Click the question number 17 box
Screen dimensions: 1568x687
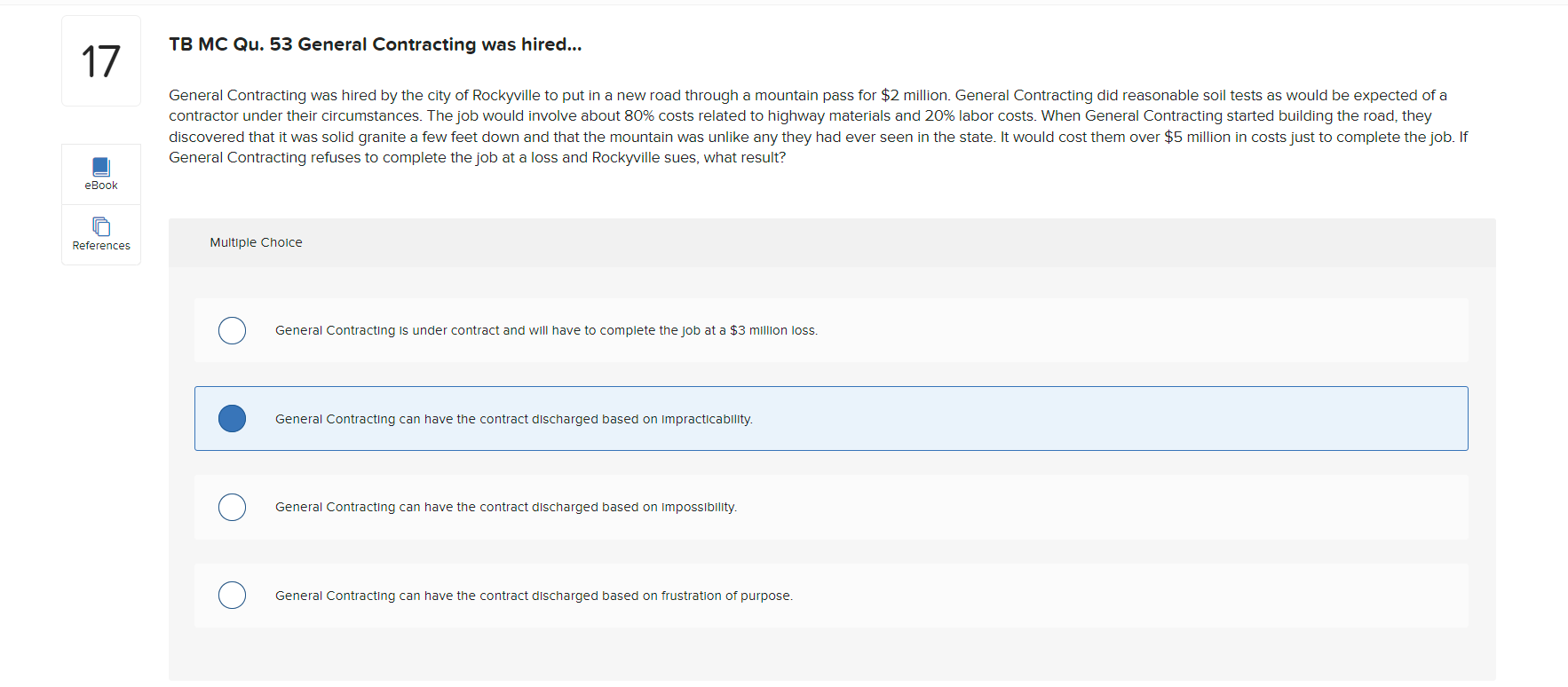101,61
